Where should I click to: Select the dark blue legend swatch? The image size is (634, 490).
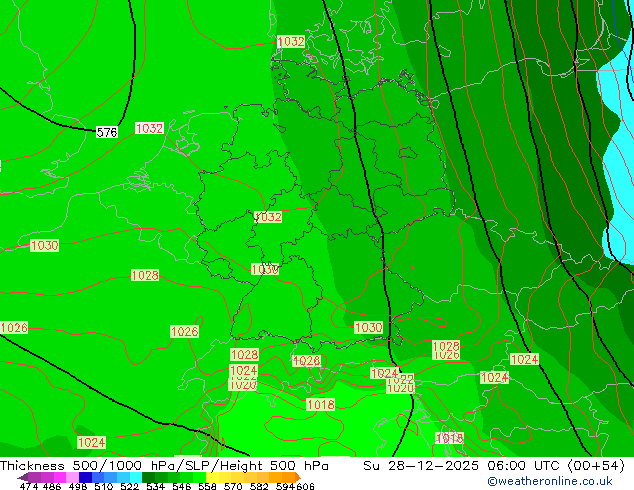pyautogui.click(x=85, y=477)
